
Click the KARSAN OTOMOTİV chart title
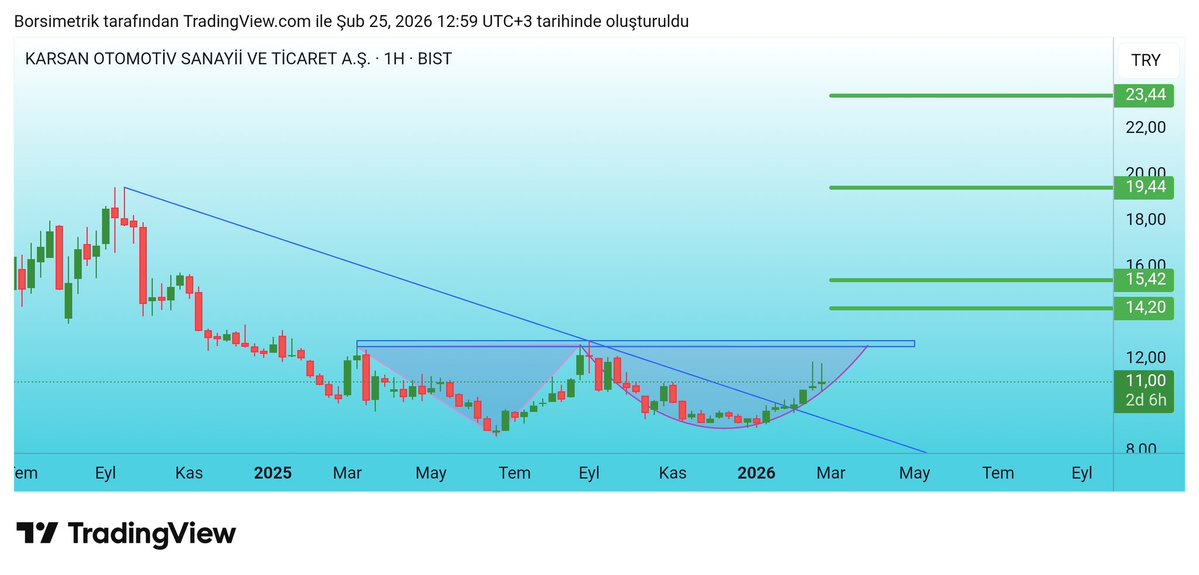coord(239,59)
